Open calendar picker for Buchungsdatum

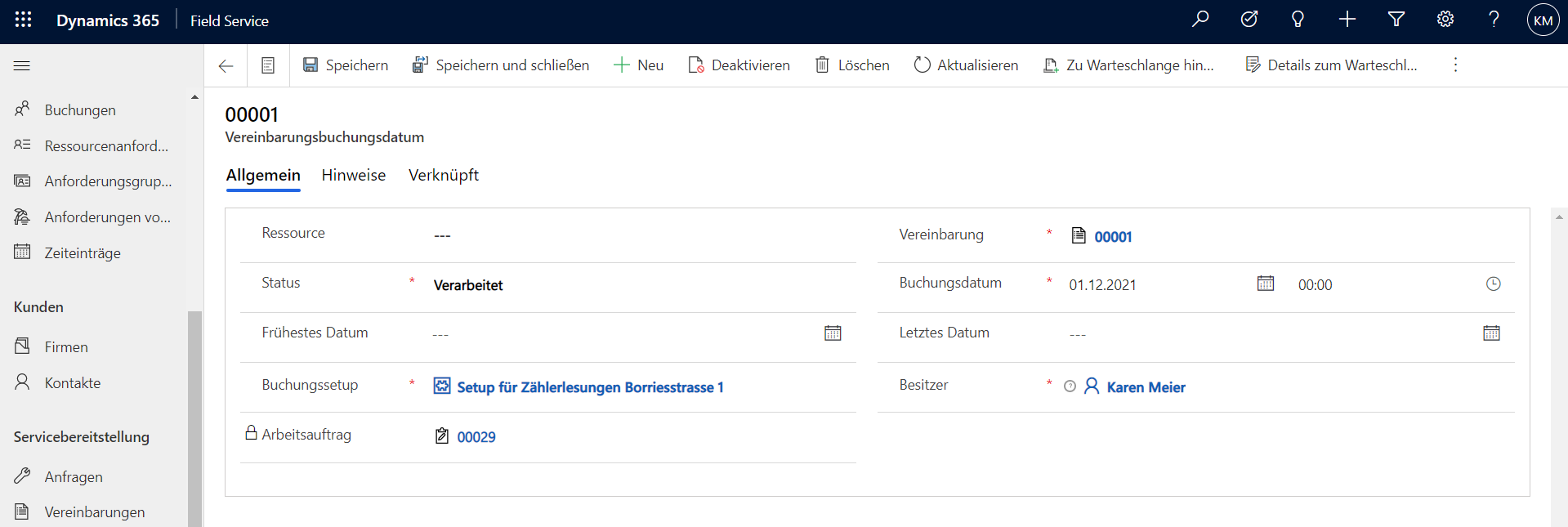pyautogui.click(x=1266, y=284)
